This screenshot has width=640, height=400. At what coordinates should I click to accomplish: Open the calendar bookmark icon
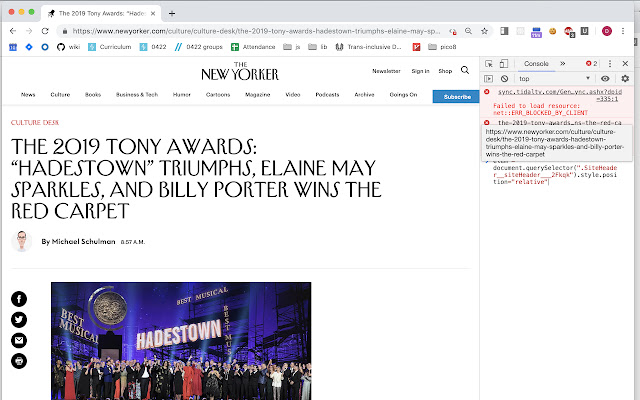13,47
